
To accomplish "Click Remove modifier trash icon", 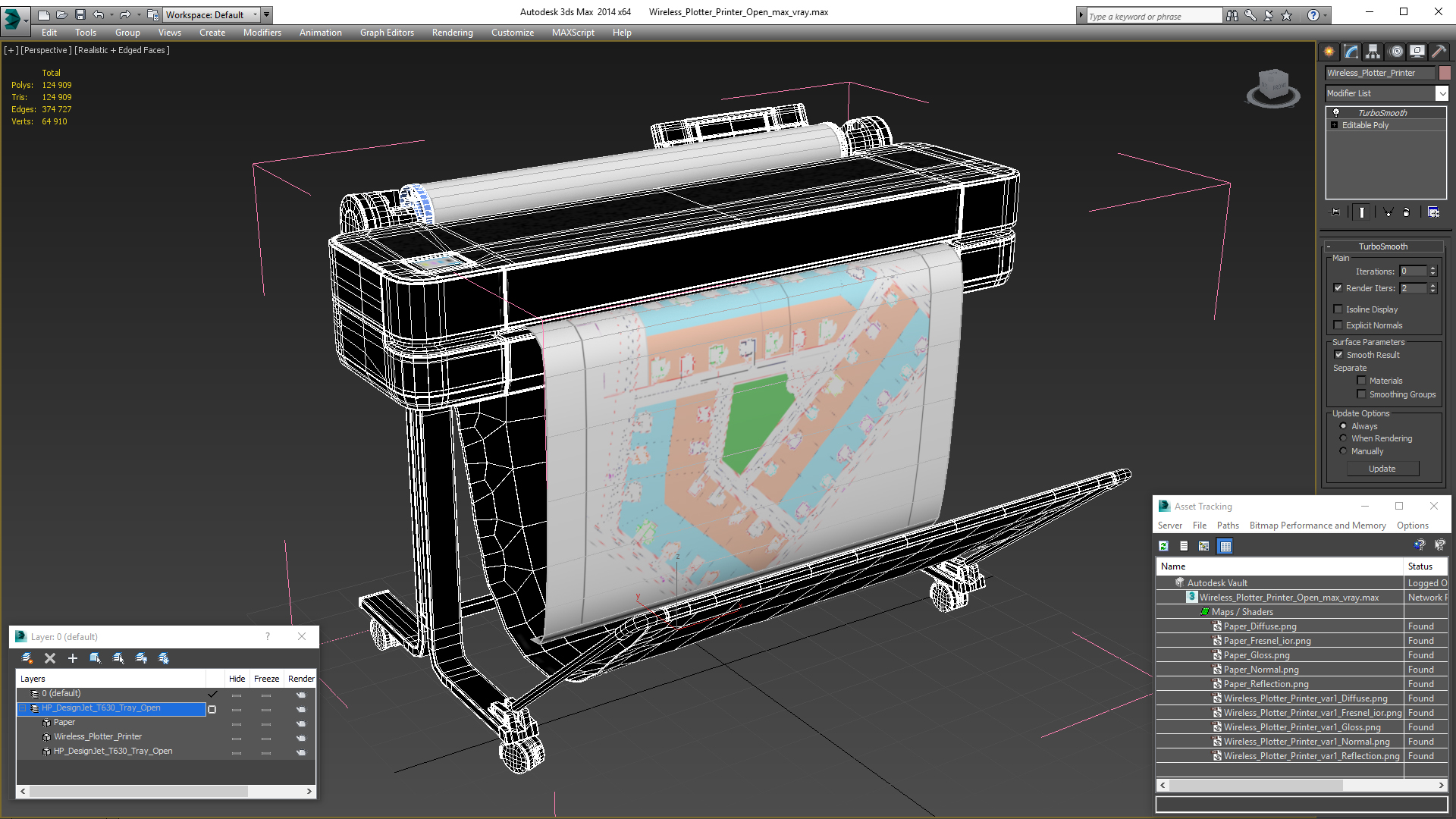I will 1406,212.
